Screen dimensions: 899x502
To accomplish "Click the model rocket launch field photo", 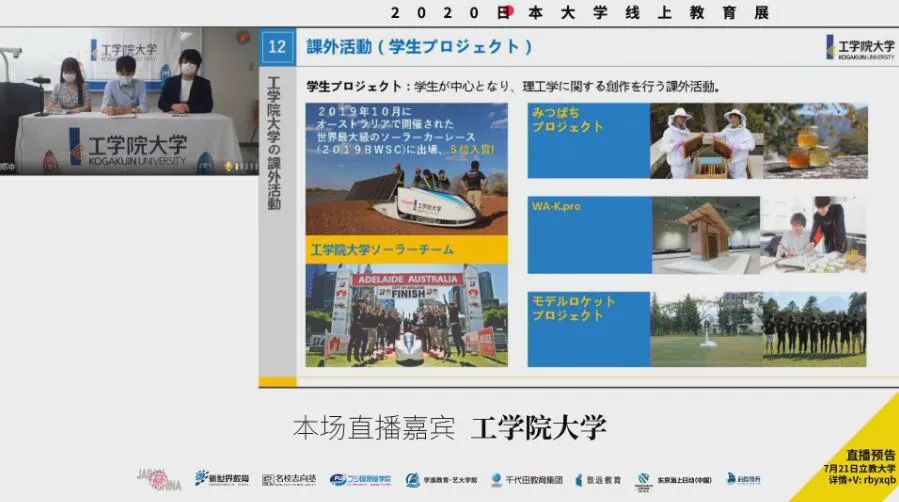I will (x=707, y=329).
